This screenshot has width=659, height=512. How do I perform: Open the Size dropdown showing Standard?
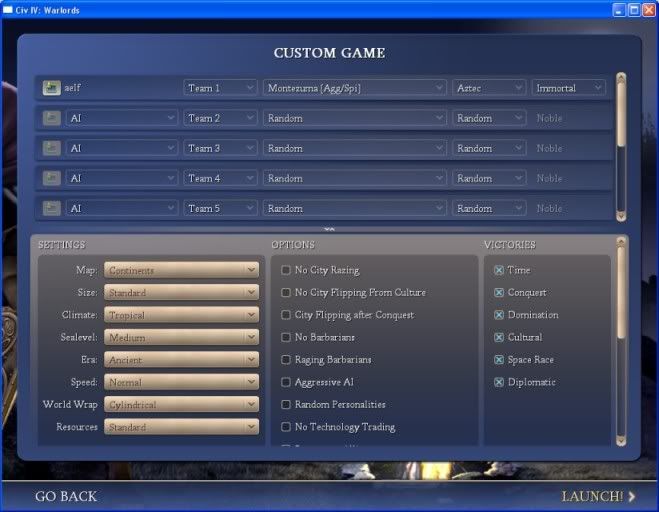(x=182, y=292)
